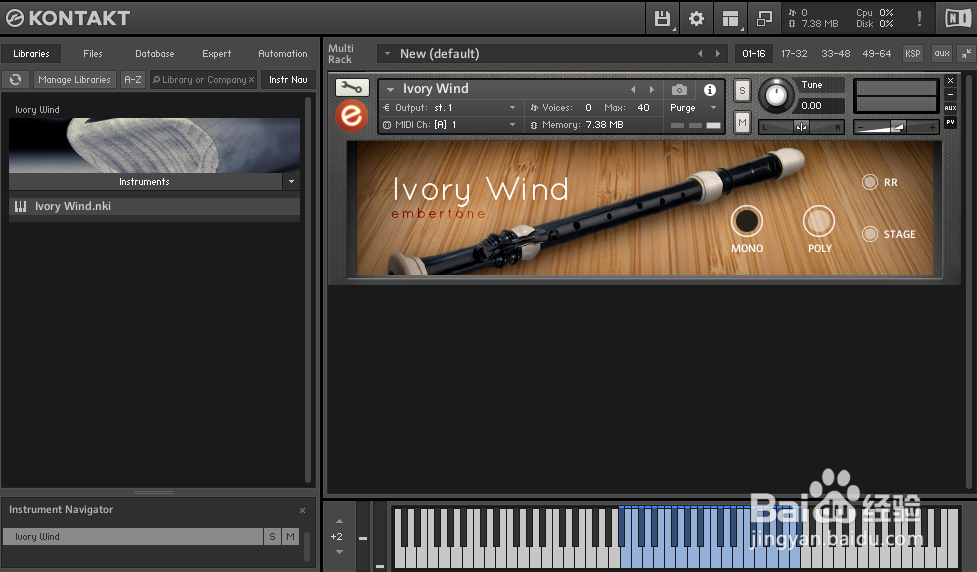Click the pan L-R slider
977x572 pixels.
801,127
